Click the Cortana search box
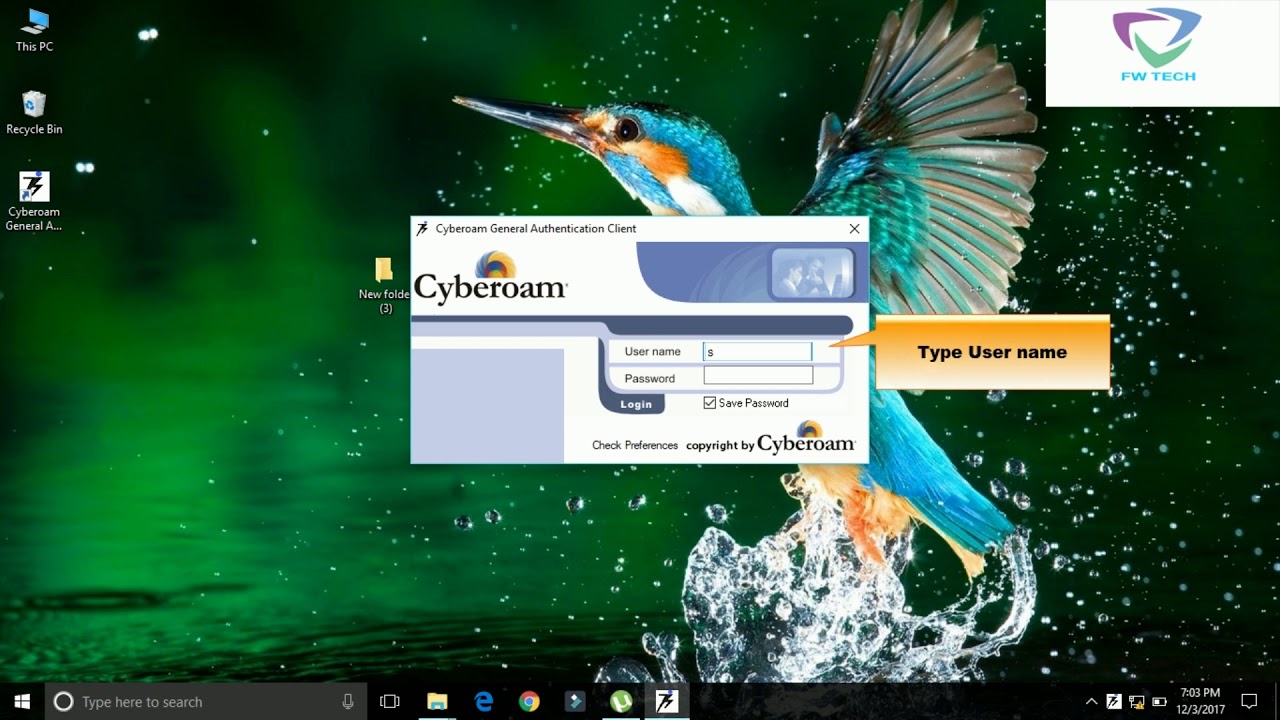 tap(205, 701)
